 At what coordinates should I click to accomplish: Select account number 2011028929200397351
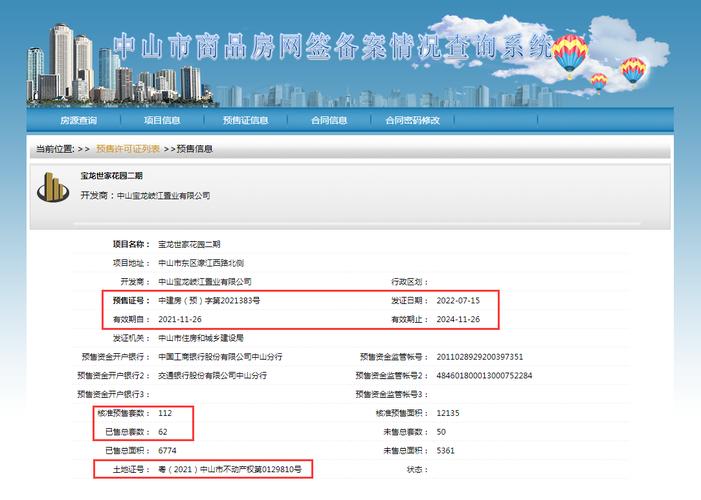point(480,357)
